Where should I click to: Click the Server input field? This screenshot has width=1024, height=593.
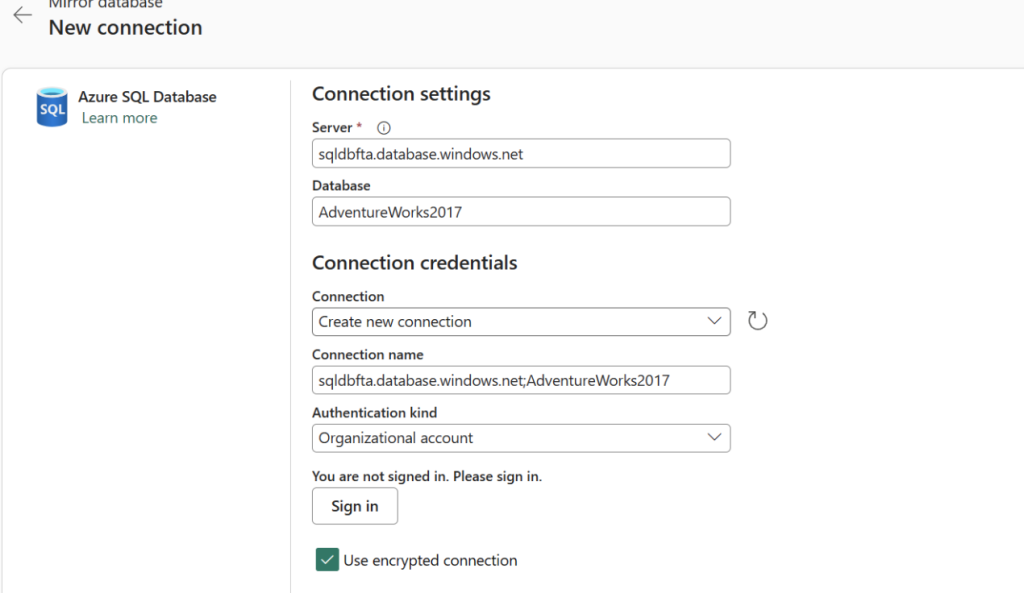click(521, 153)
